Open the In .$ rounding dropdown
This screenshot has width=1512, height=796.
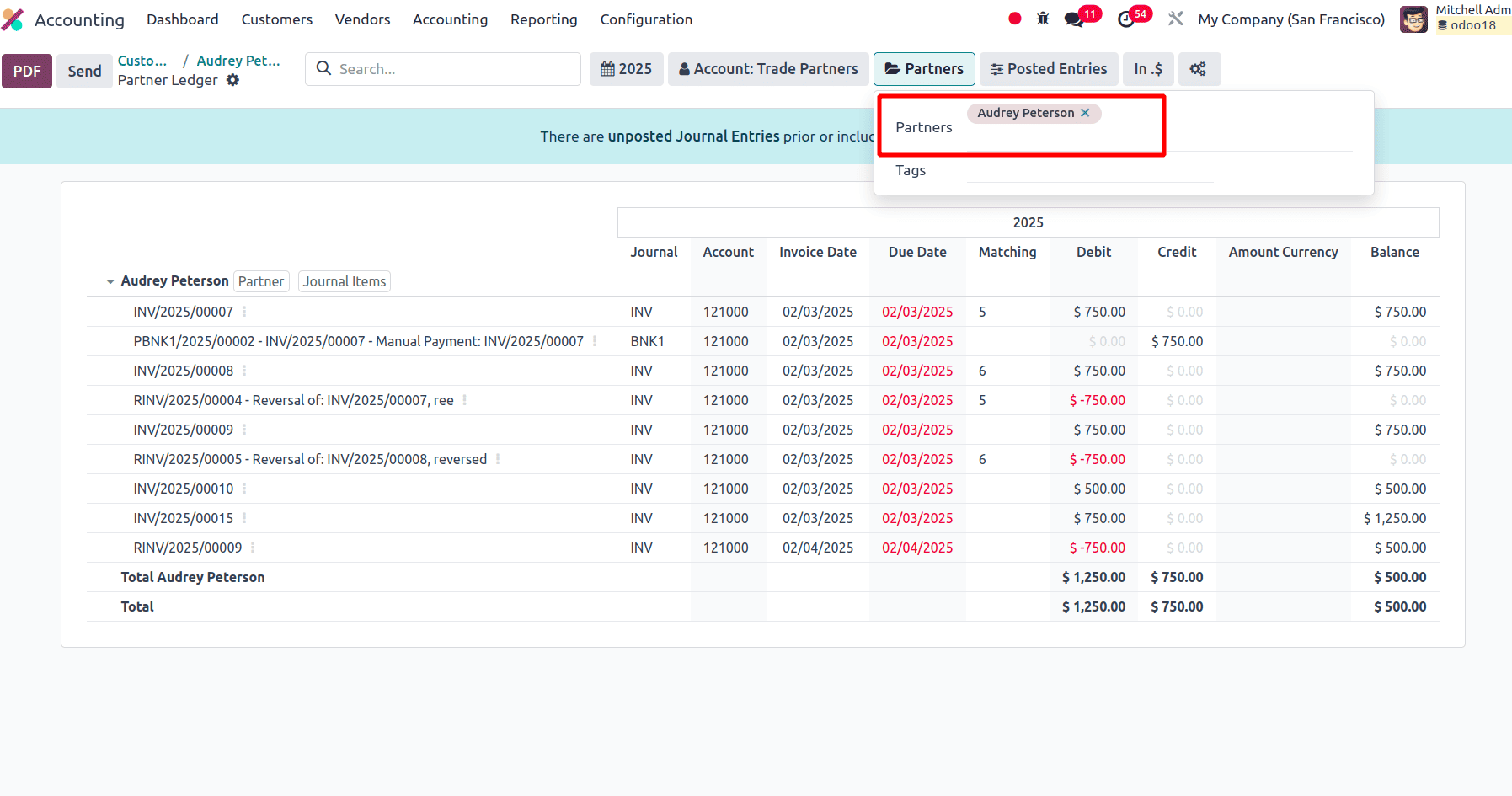pos(1147,69)
